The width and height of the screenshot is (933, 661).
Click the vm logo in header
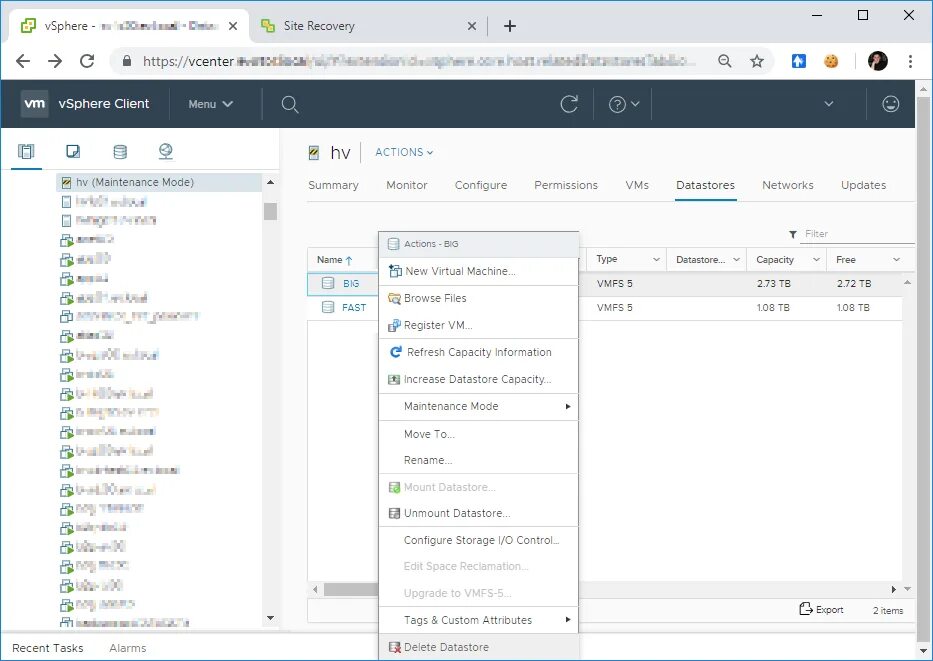[x=35, y=104]
